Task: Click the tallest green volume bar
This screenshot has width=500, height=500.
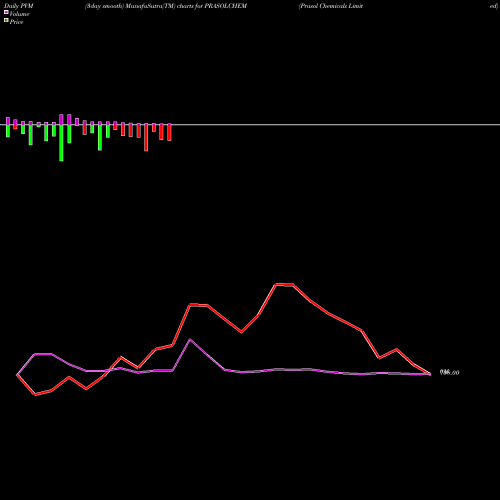Action: pos(61,143)
